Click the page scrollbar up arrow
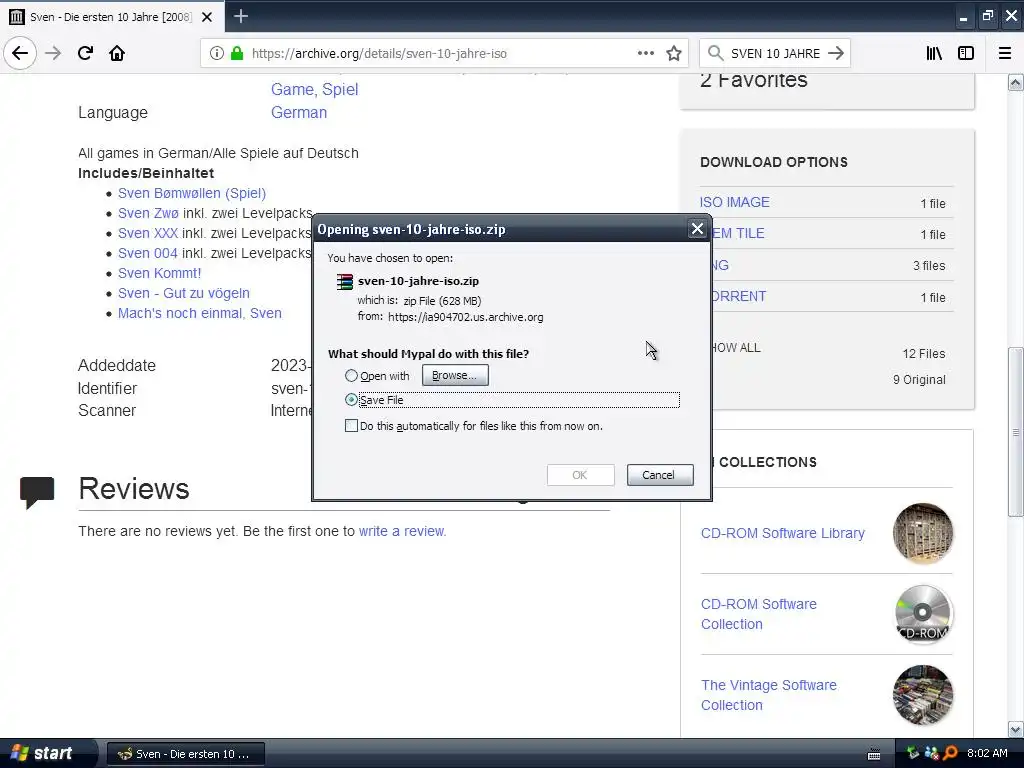 pos(1015,82)
